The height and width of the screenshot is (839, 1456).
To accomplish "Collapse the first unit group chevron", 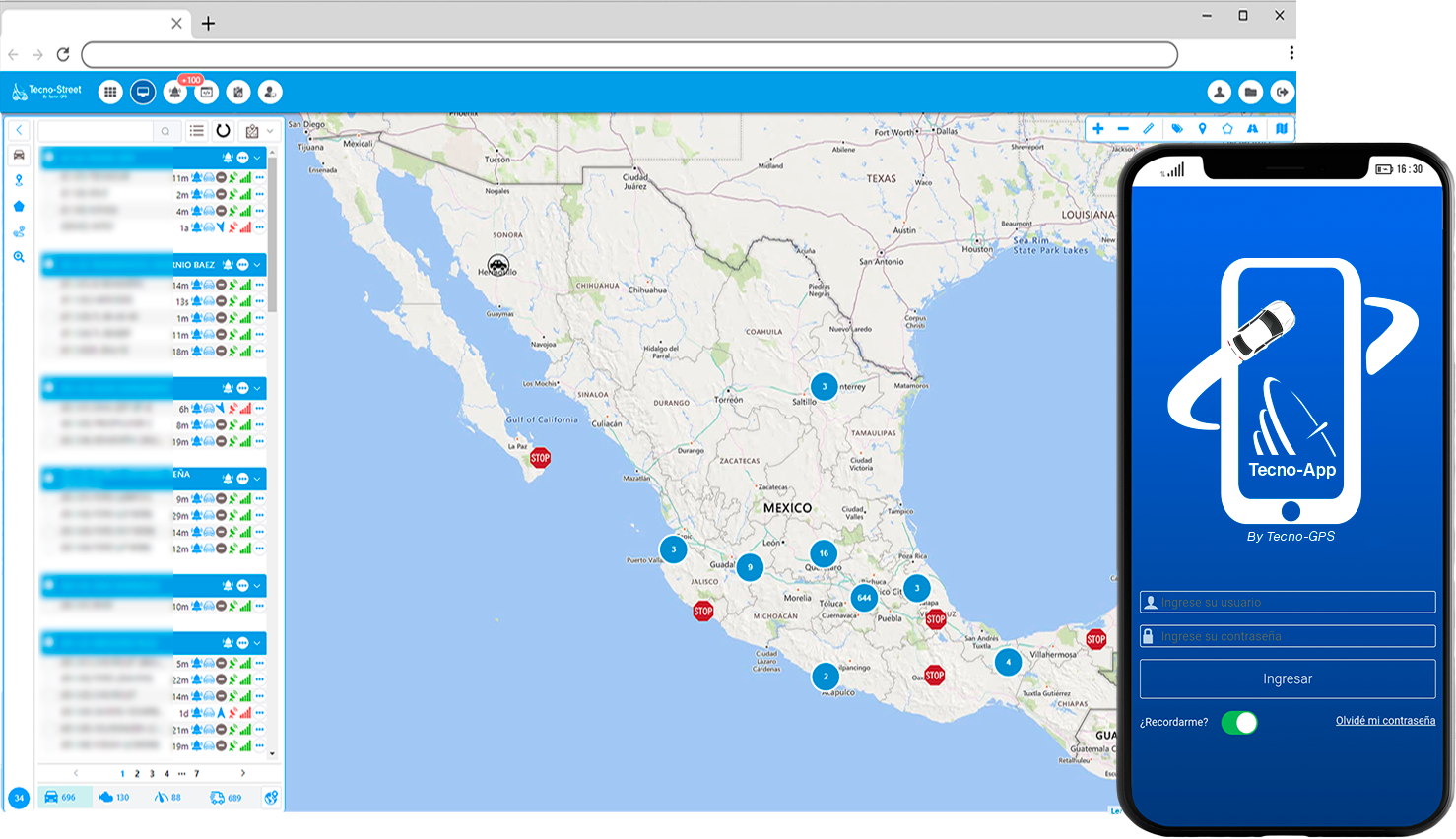I will point(258,158).
